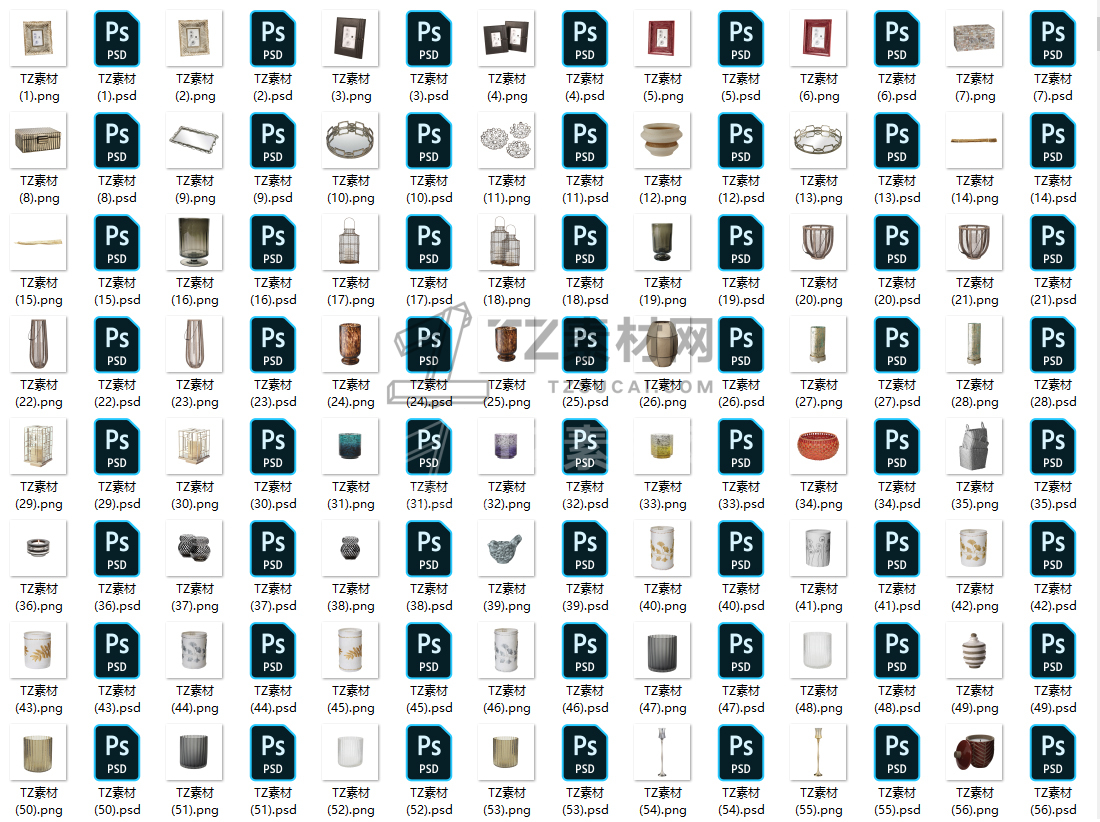Select the TZ素材 (7).psd icon
The width and height of the screenshot is (1100, 822).
coord(1053,39)
